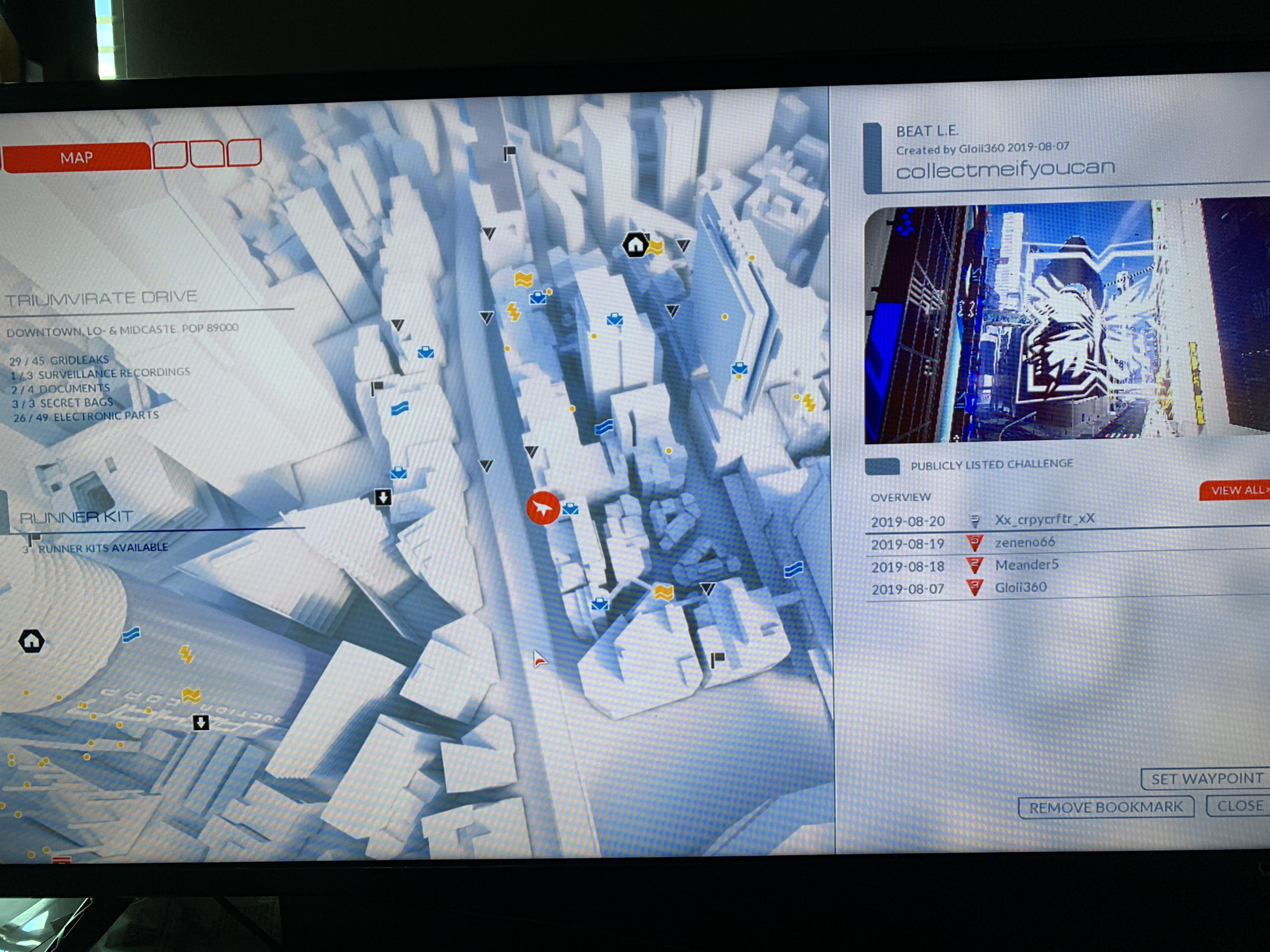Screen dimensions: 1270x952
Task: Click the '26 / 49 ELECTRONIC PARTS' stat
Action: click(x=86, y=416)
